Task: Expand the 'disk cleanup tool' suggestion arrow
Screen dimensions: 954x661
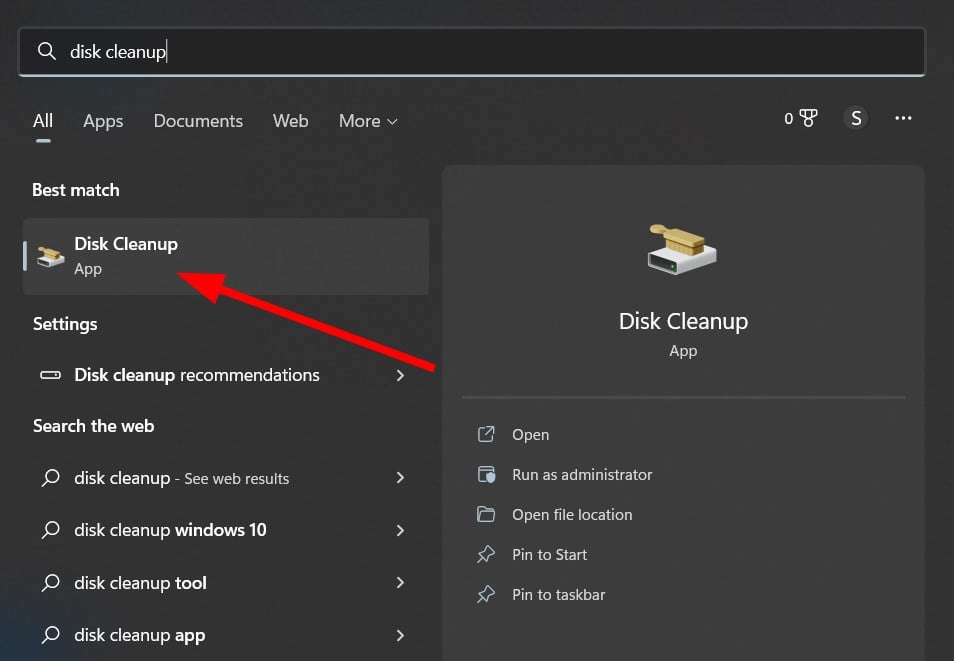Action: pyautogui.click(x=400, y=583)
